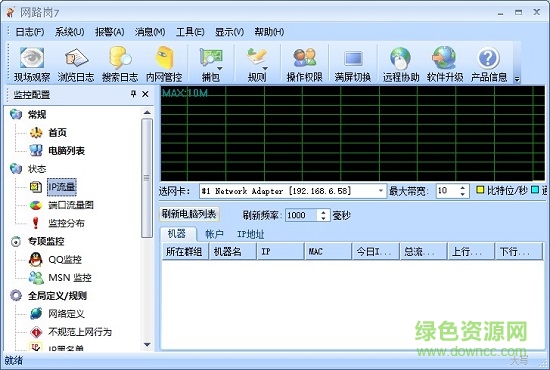Open 浏览日志 browse logs tool
This screenshot has height=370, width=550.
point(76,64)
